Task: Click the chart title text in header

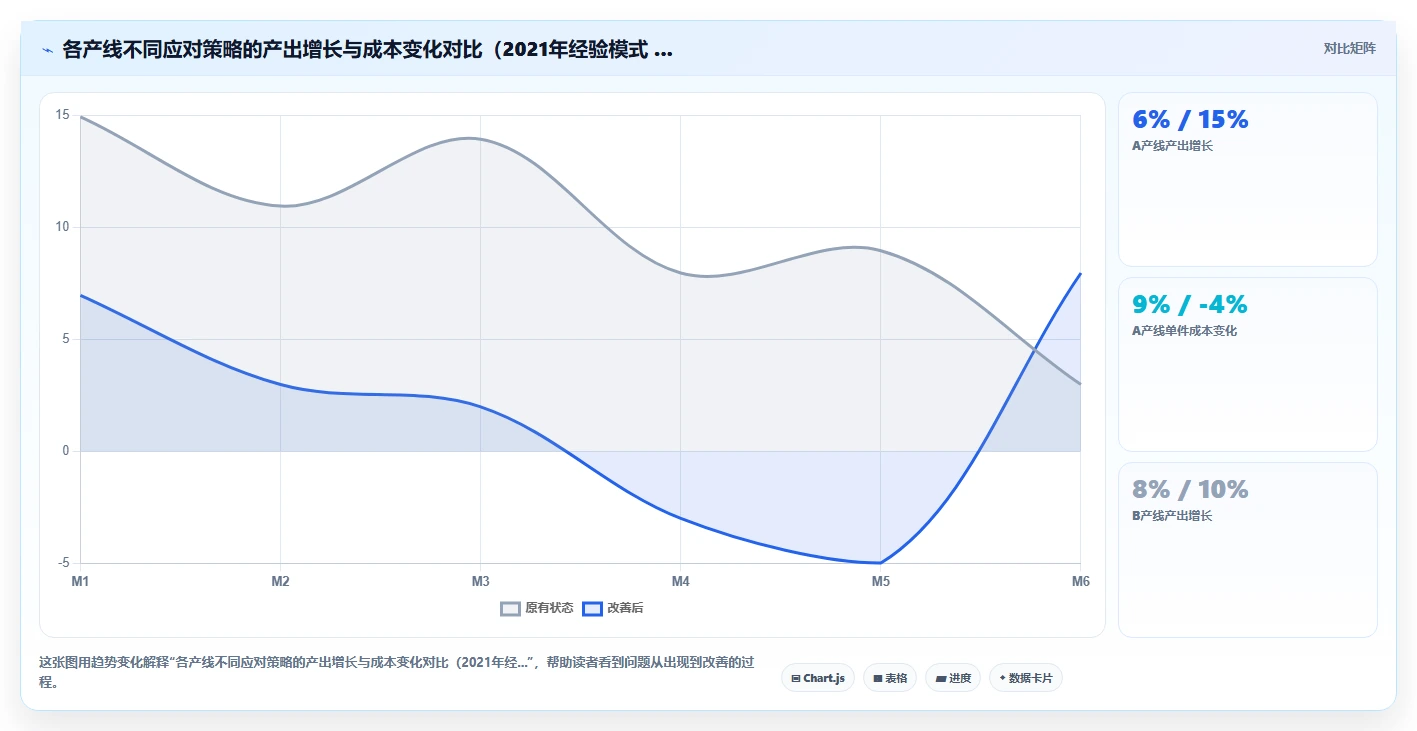Action: click(367, 50)
